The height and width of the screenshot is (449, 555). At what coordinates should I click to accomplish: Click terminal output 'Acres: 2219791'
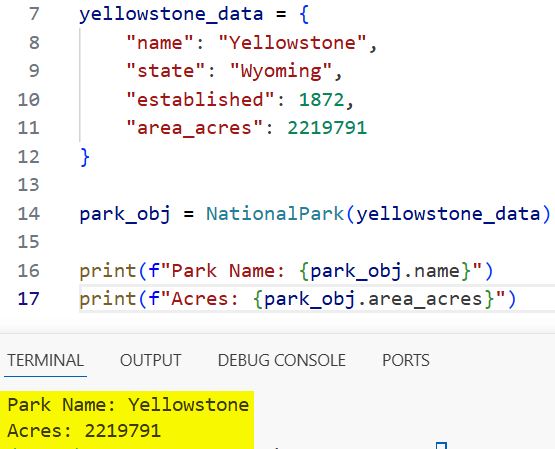coord(84,431)
